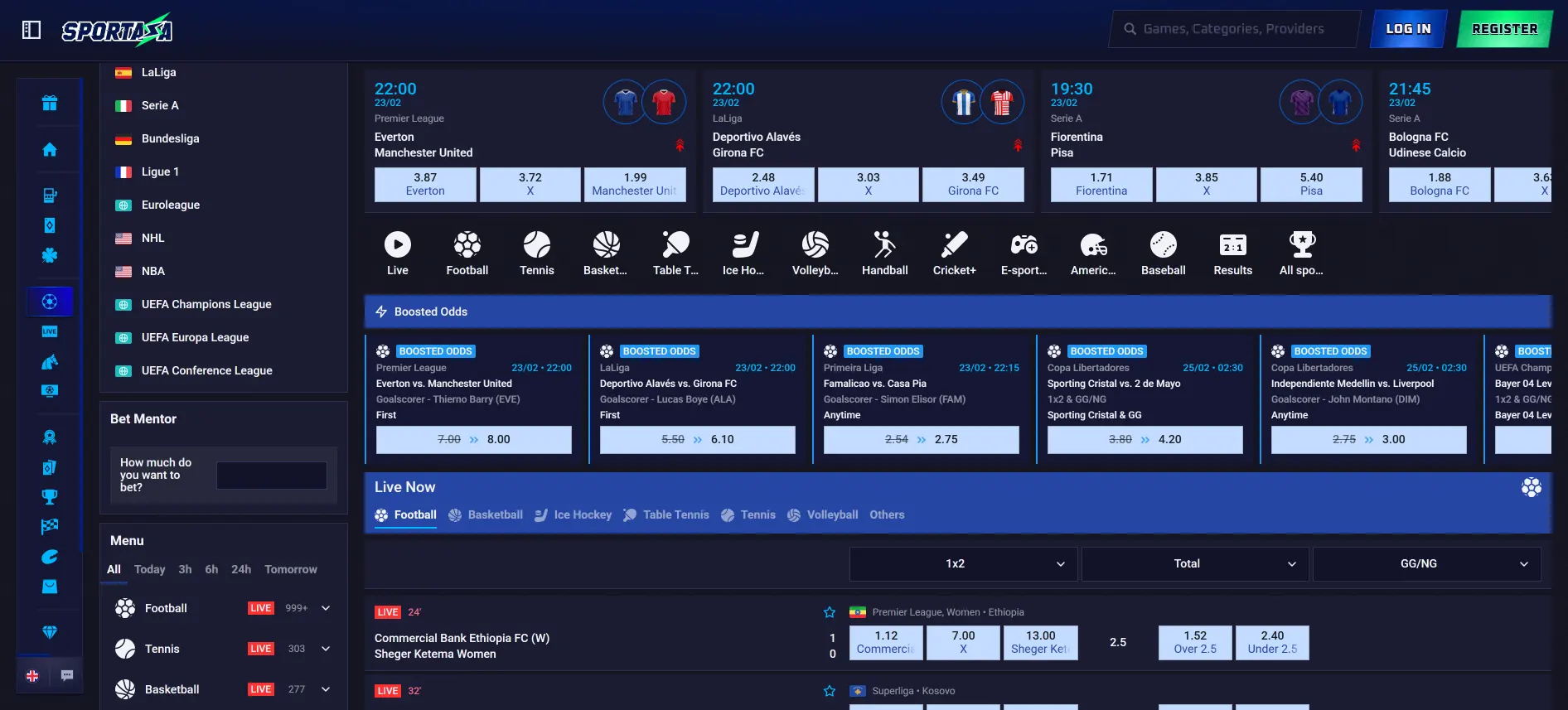Select boosted odds 8.00 for Thierno Barry
1568x710 pixels.
tap(474, 440)
